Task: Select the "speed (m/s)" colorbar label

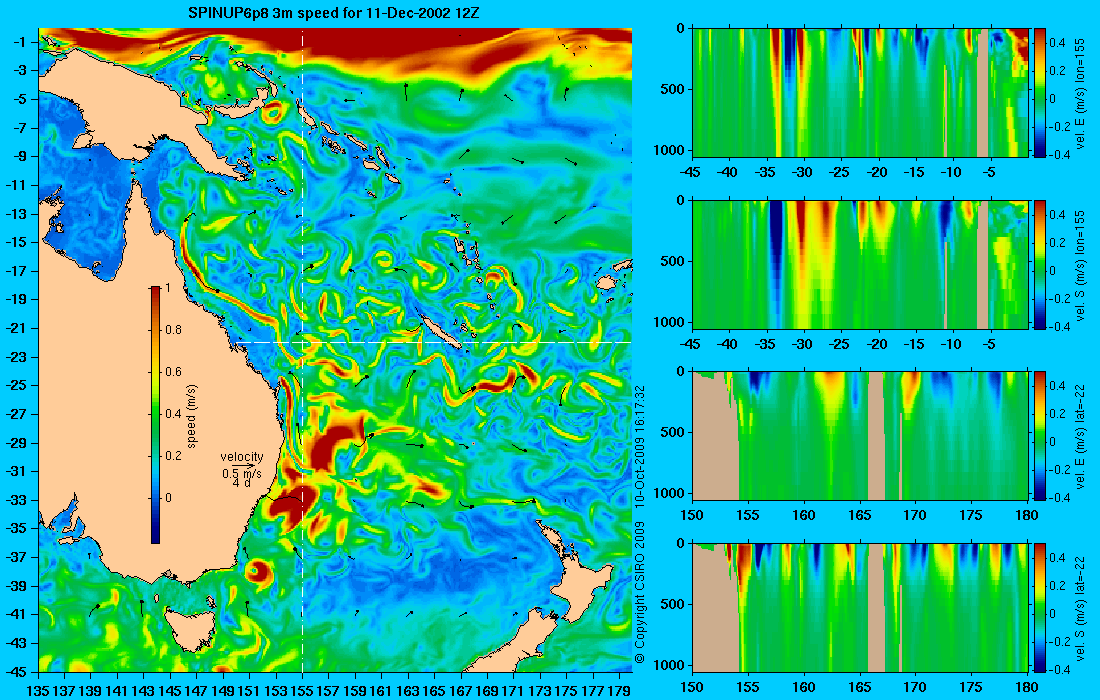Action: [x=192, y=415]
